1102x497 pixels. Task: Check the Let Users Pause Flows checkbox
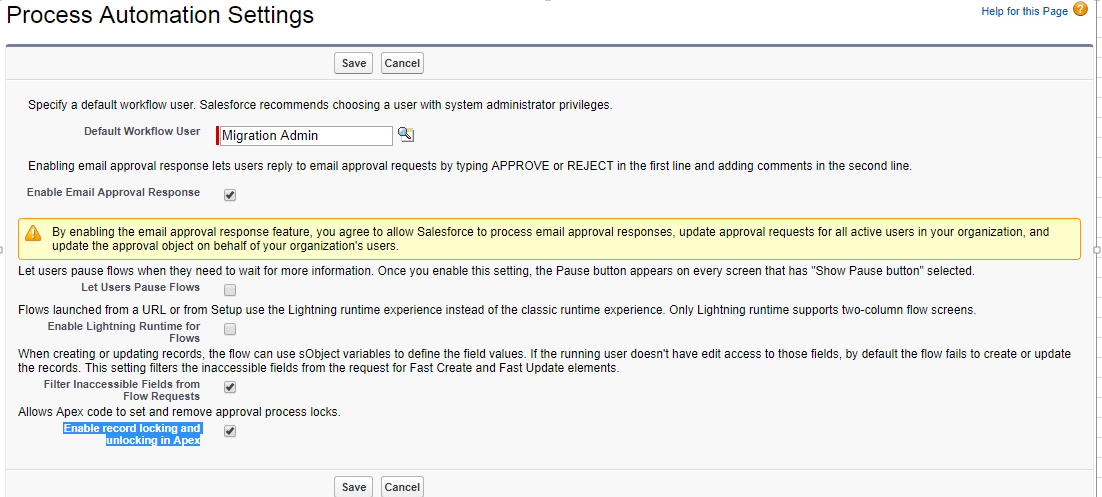(x=230, y=290)
